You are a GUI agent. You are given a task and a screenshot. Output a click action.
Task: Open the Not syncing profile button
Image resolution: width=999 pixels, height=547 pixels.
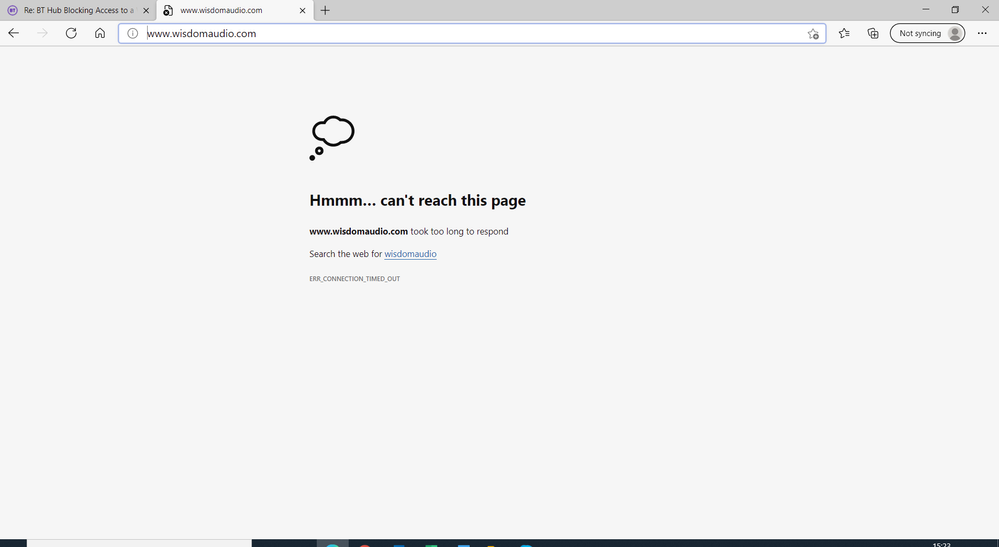coord(927,33)
